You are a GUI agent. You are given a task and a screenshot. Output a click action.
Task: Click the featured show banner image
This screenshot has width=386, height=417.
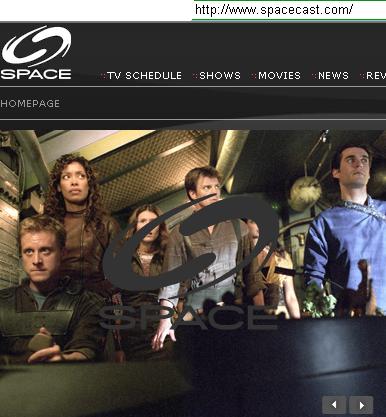(193, 273)
